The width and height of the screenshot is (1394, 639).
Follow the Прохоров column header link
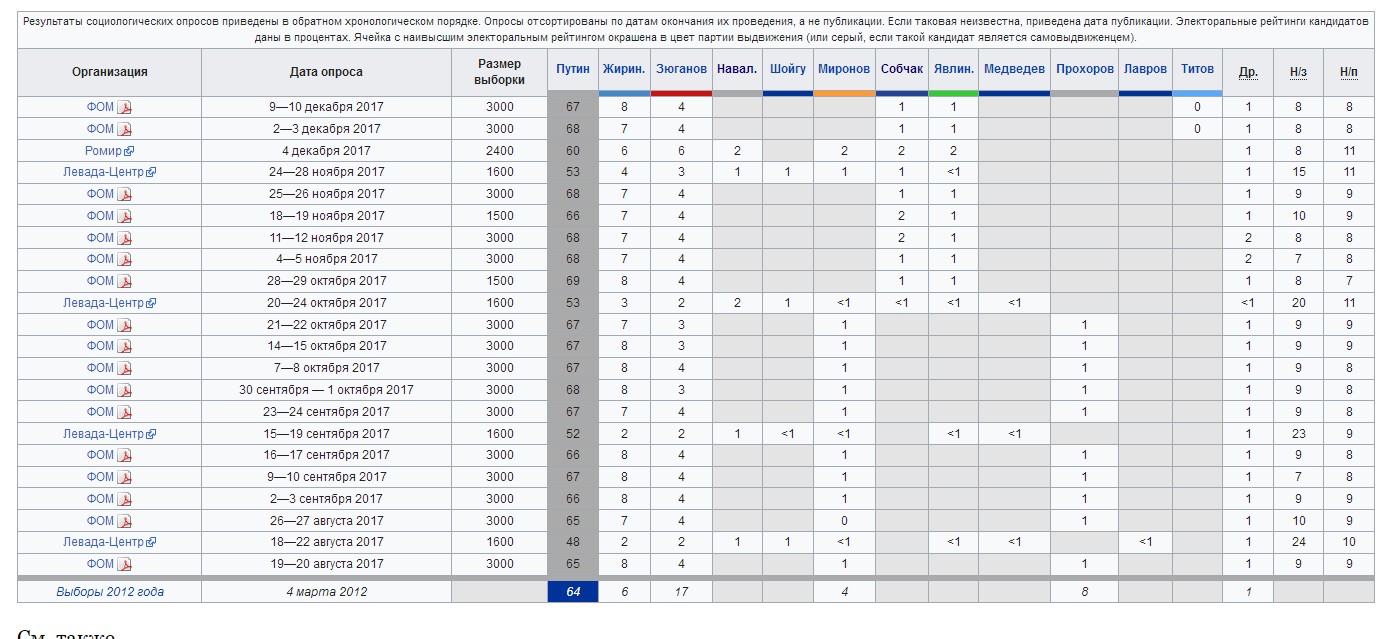point(1085,69)
